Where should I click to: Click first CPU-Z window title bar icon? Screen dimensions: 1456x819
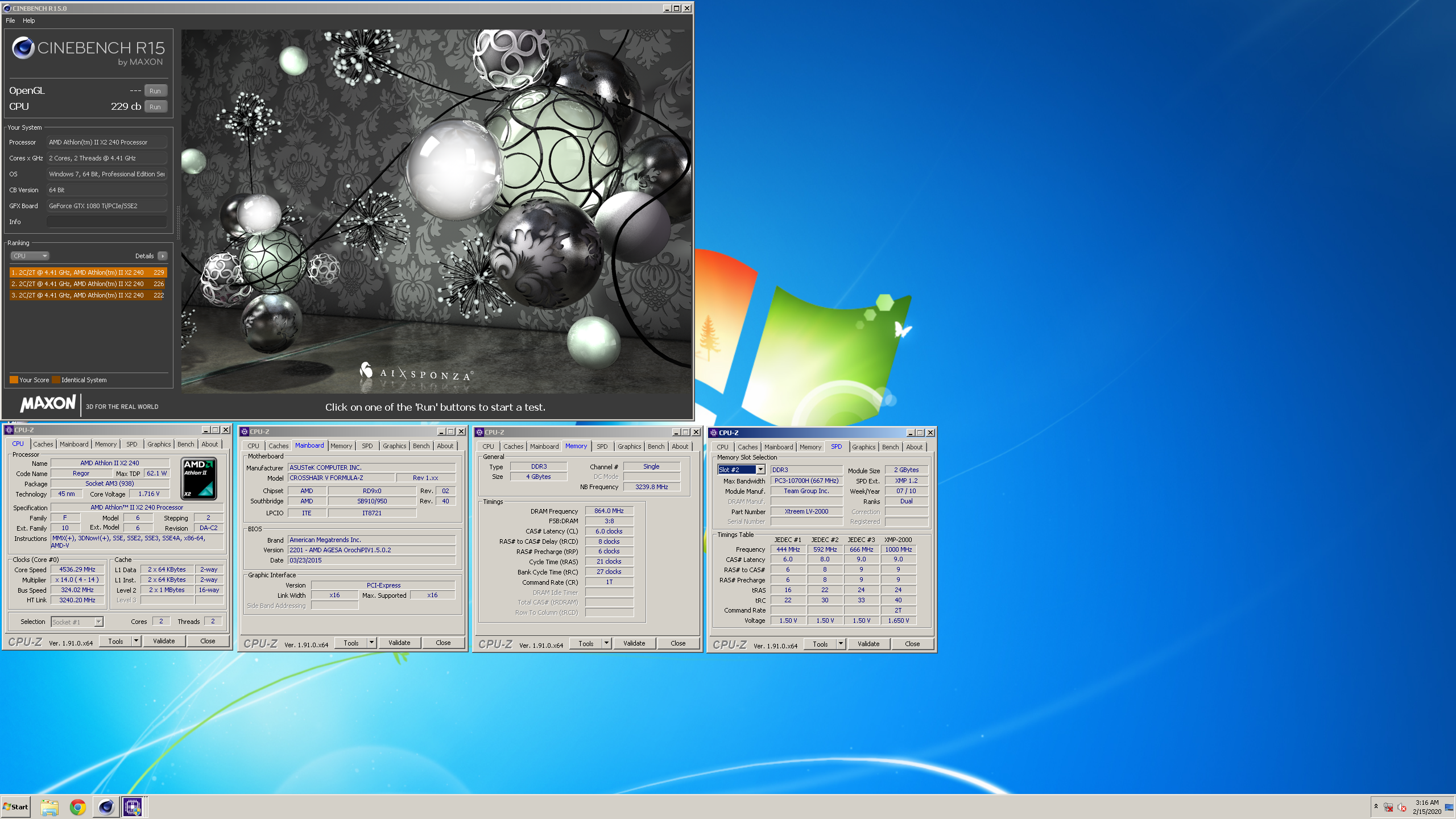coord(9,430)
